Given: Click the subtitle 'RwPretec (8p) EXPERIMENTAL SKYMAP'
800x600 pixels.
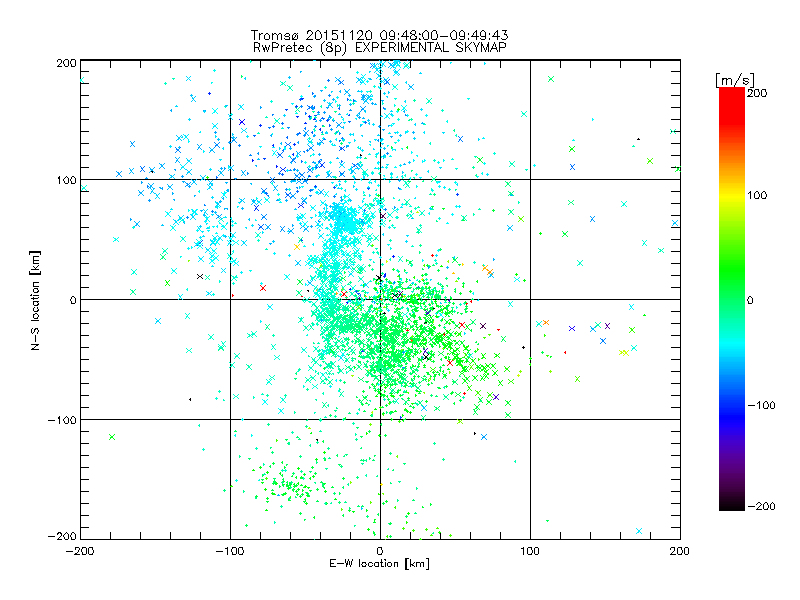Looking at the screenshot, I should tap(380, 47).
